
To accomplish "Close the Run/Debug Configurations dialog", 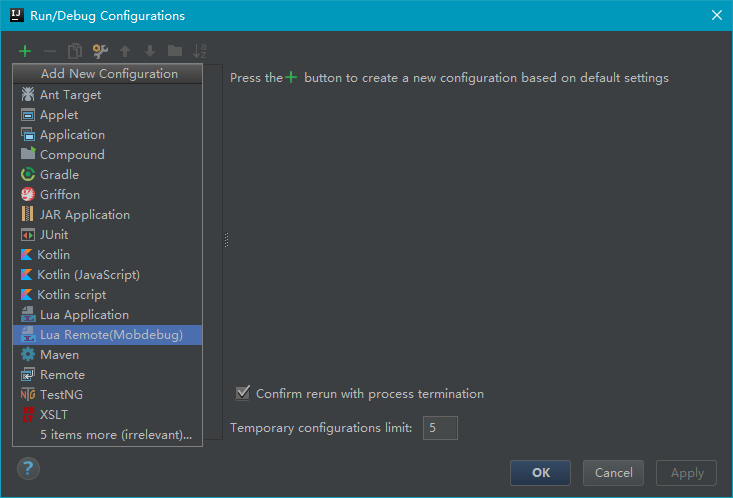I will 717,15.
